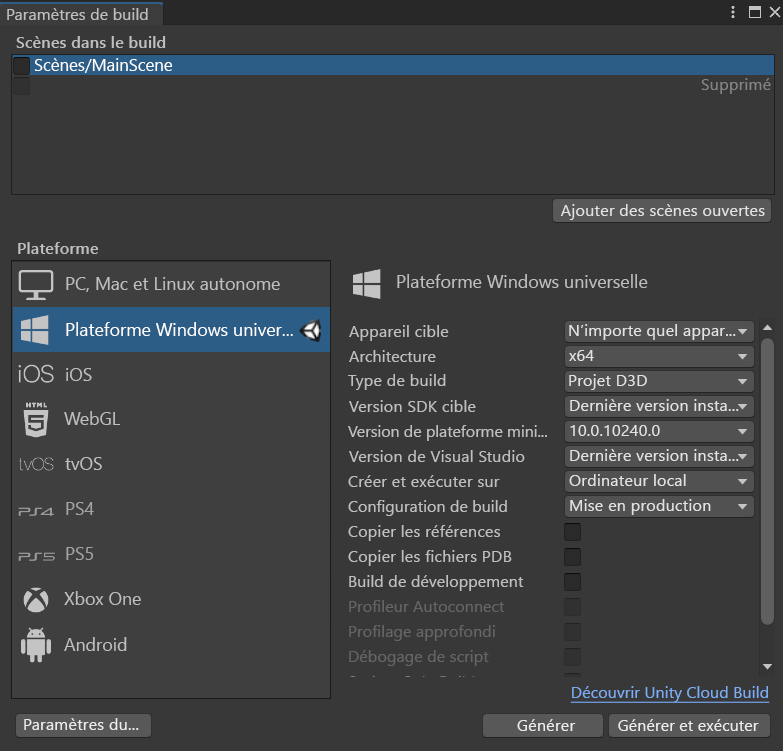The width and height of the screenshot is (783, 751).
Task: Open the window options kebab menu icon
Action: tap(733, 12)
